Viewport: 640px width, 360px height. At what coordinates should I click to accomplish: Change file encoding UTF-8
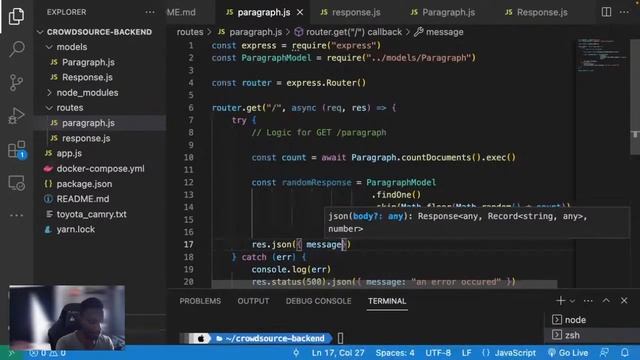[438, 353]
